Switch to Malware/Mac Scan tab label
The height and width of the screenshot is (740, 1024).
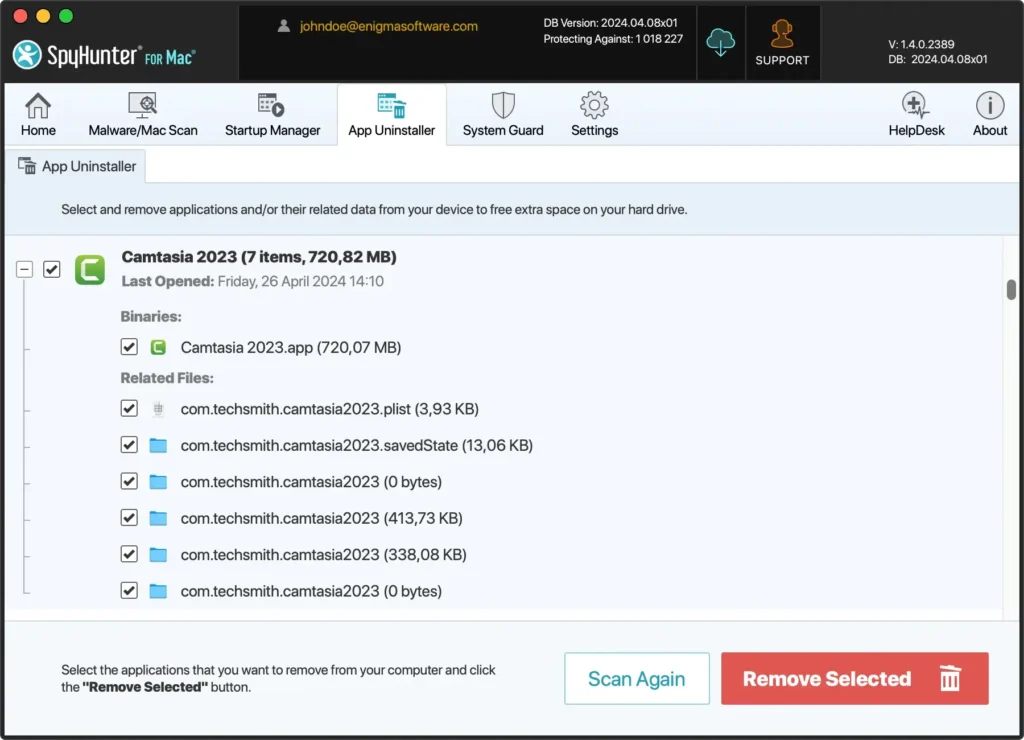[142, 130]
